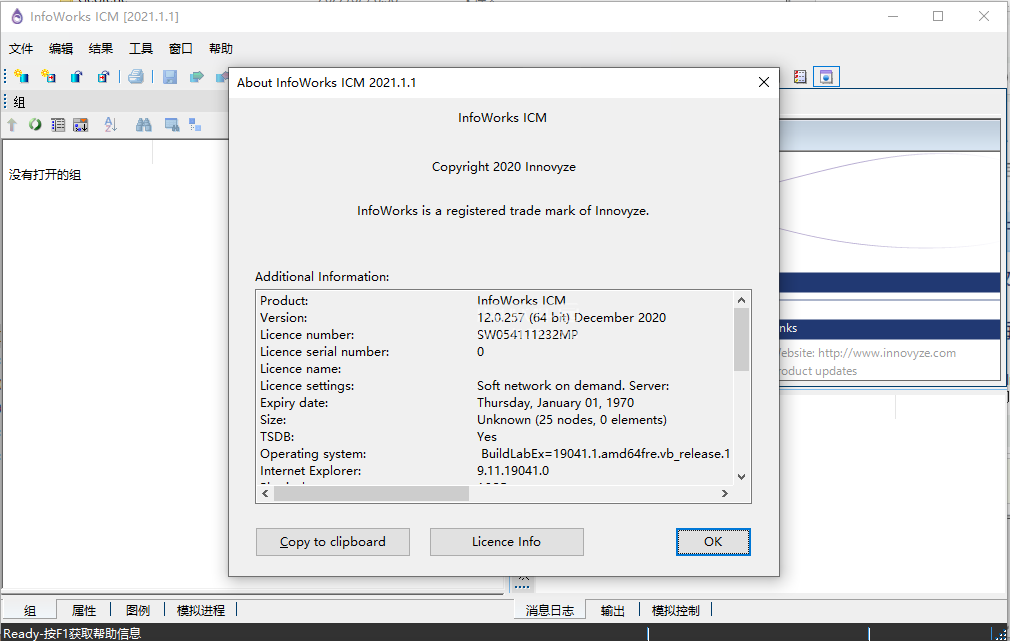Click the info list scroll left arrow
The height and width of the screenshot is (641, 1010).
point(265,493)
